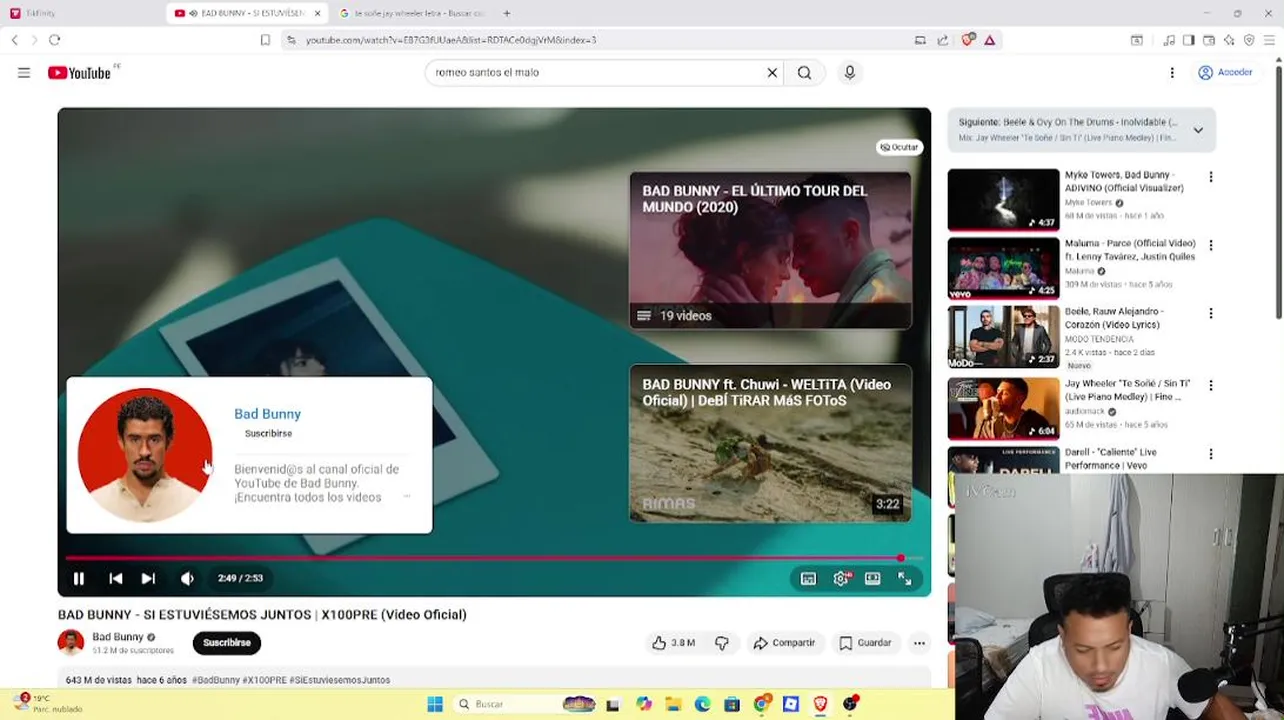This screenshot has height=720, width=1284.
Task: Hide end screen with Ocultar button
Action: pos(899,147)
